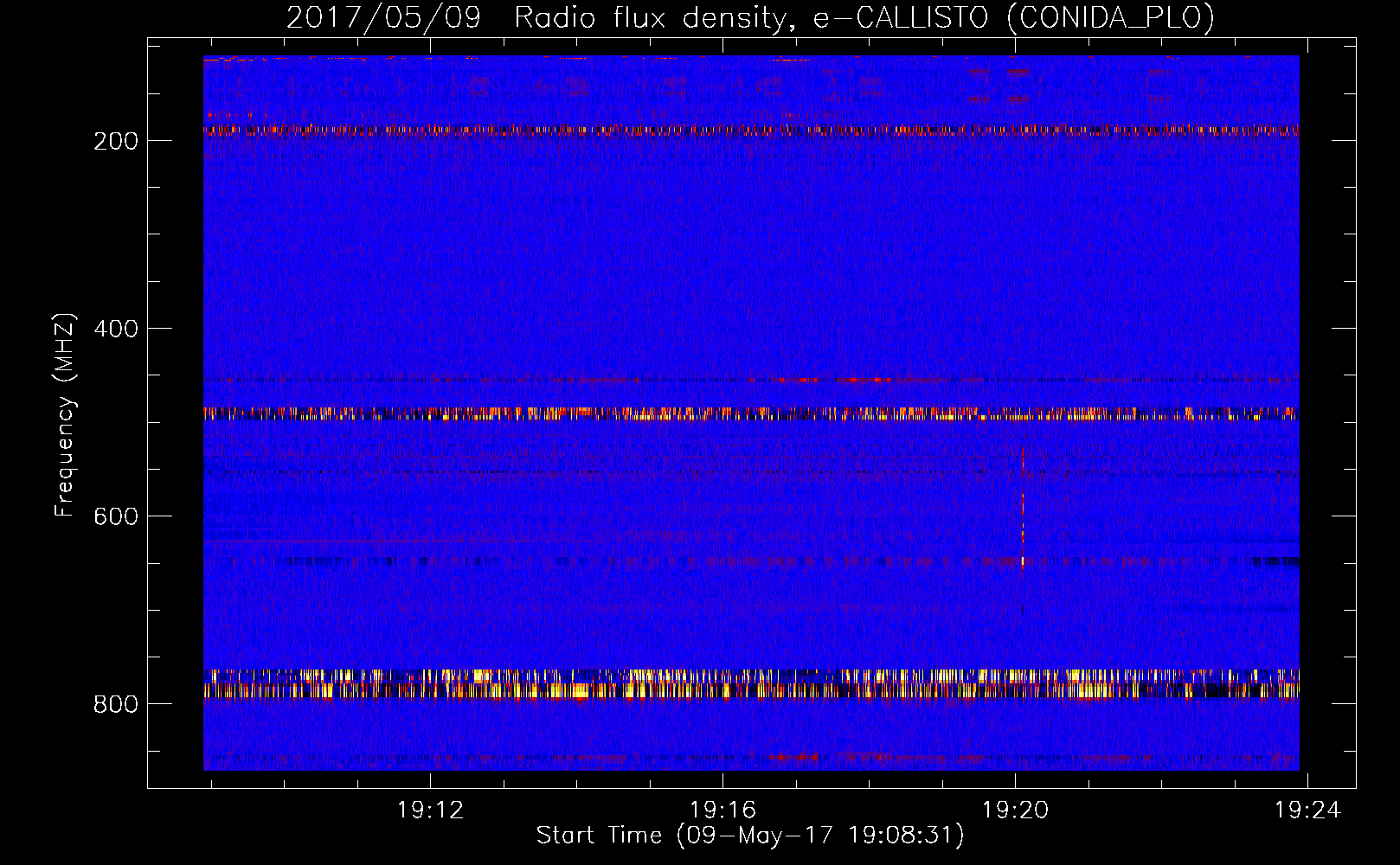Click the 800 frequency tick label
1400x865 pixels.
pyautogui.click(x=116, y=704)
